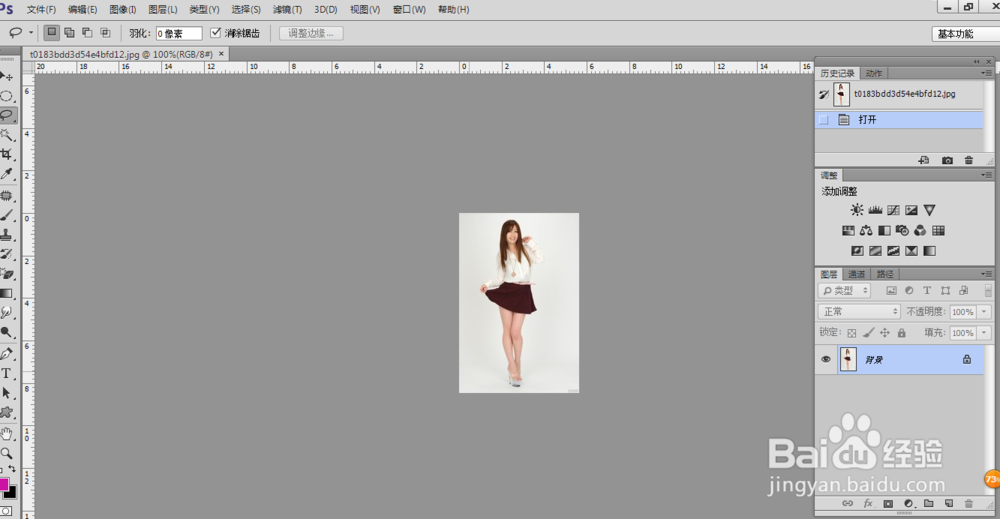
Task: Add a Color Balance adjustment
Action: click(866, 230)
